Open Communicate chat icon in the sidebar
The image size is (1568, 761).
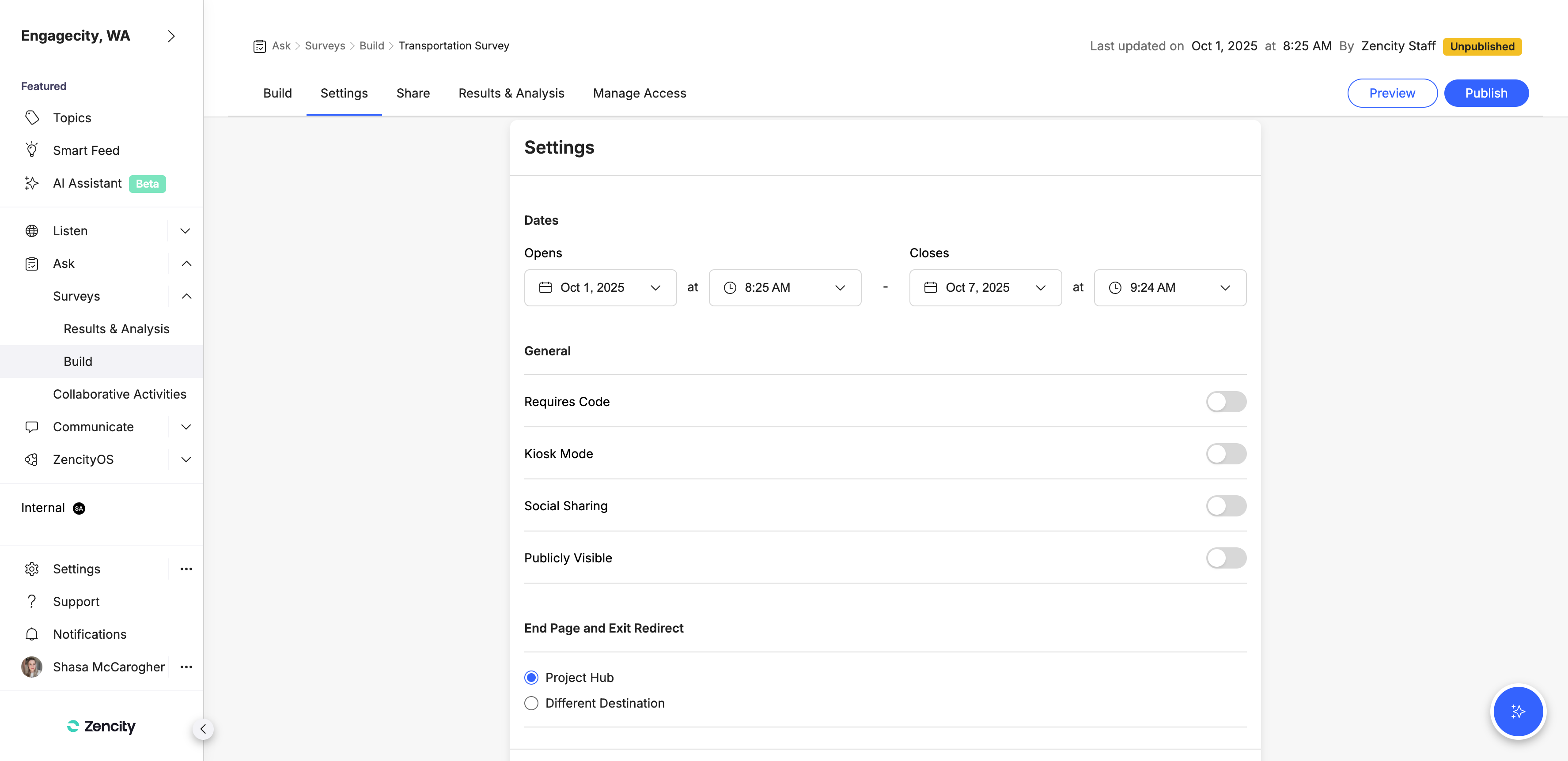tap(32, 426)
